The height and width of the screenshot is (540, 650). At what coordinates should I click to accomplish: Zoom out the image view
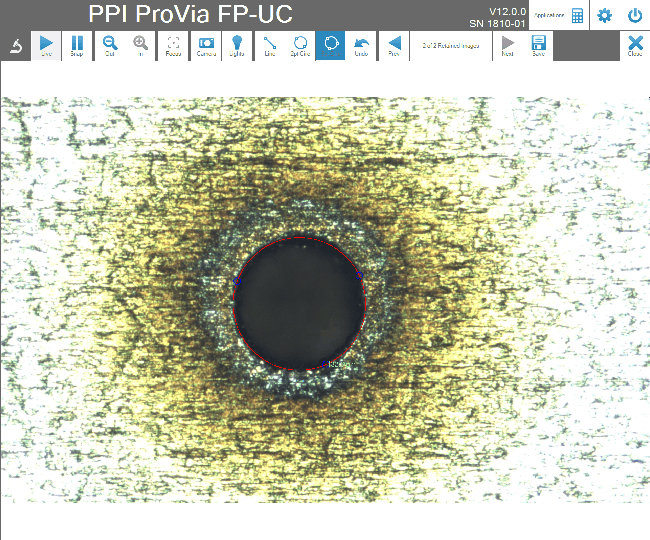(110, 46)
